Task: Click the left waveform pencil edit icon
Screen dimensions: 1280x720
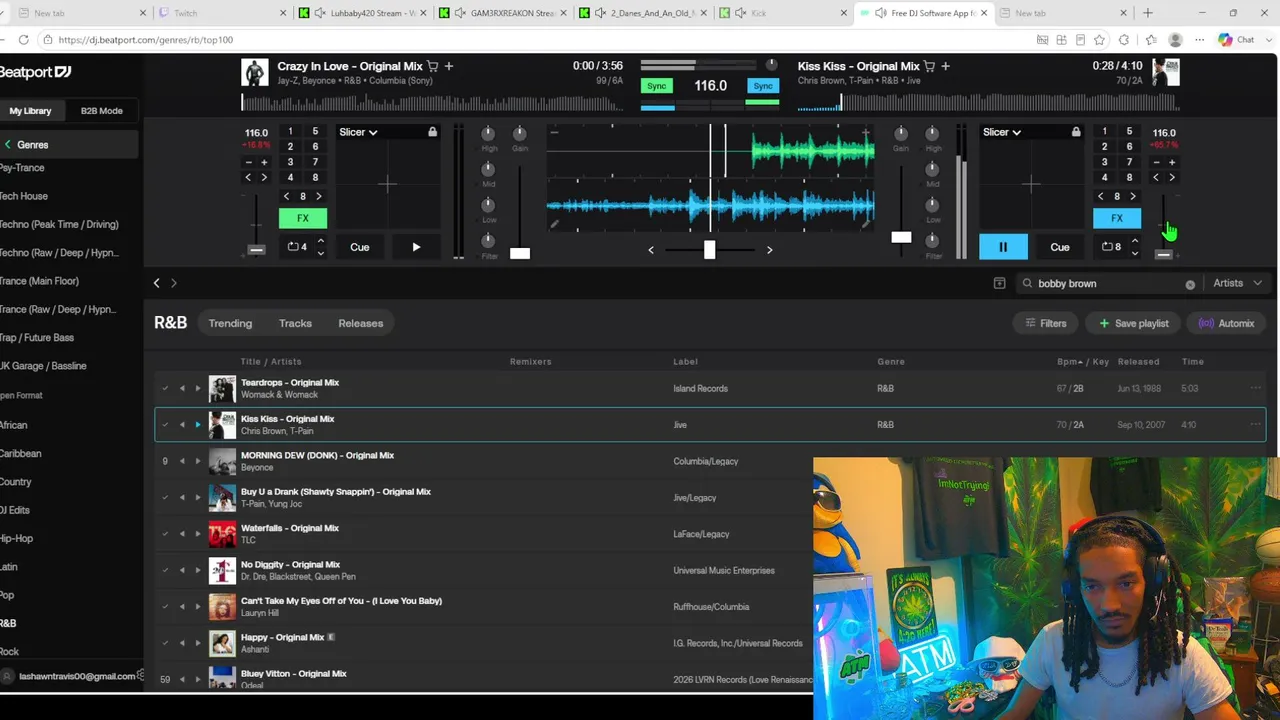Action: [554, 225]
